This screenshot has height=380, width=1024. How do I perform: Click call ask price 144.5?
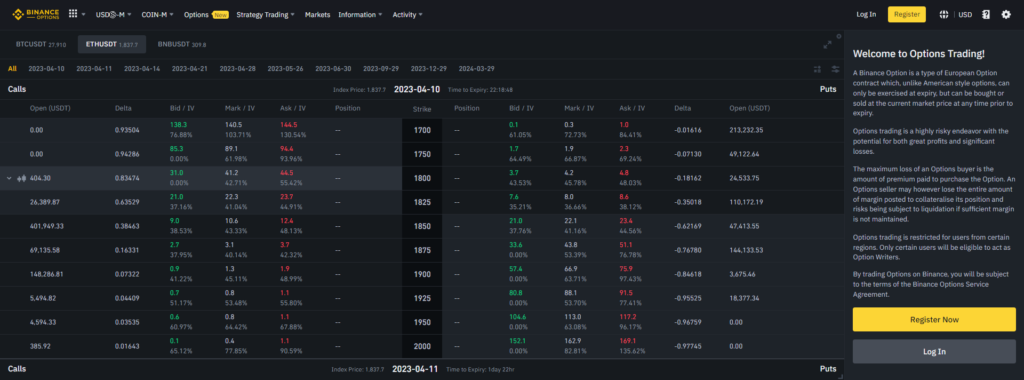coord(289,124)
